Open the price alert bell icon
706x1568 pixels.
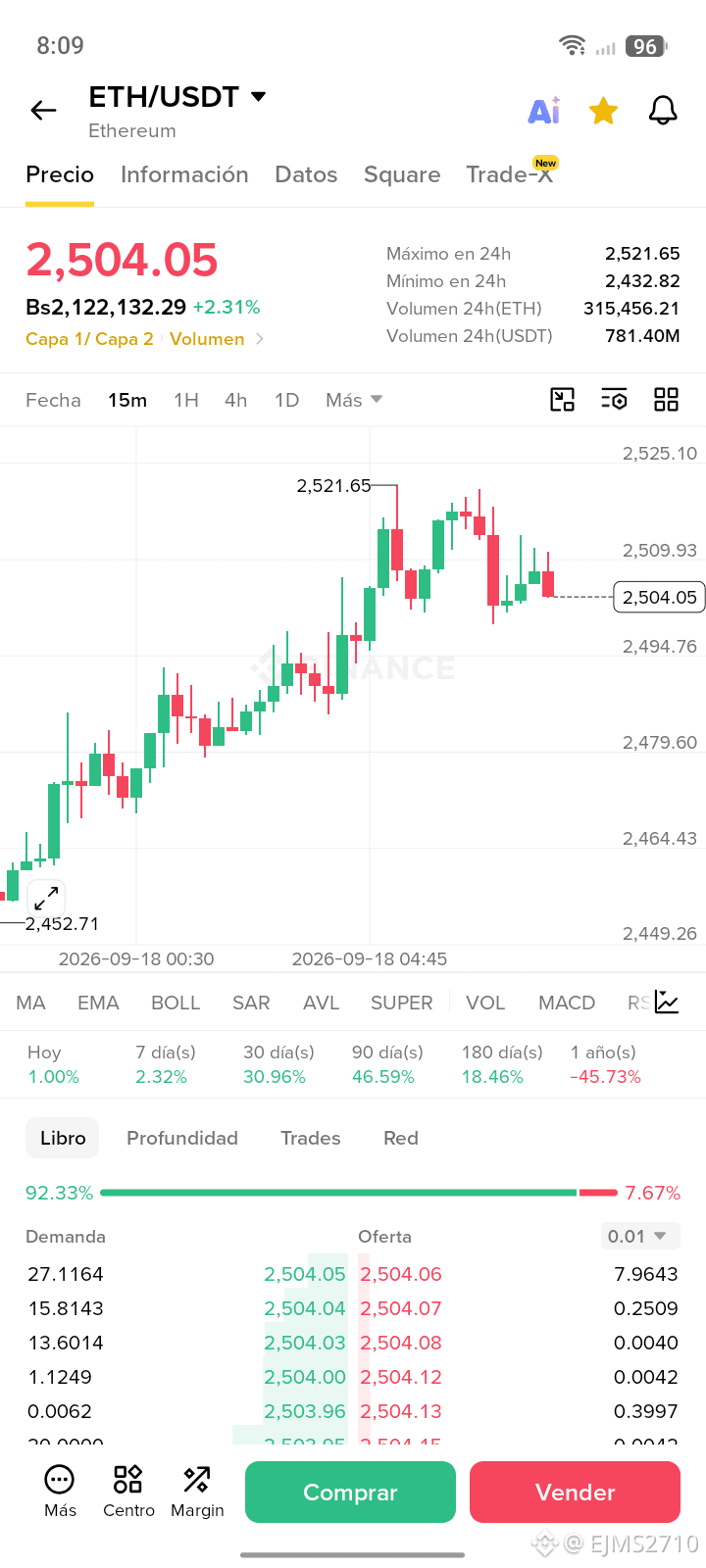[664, 111]
